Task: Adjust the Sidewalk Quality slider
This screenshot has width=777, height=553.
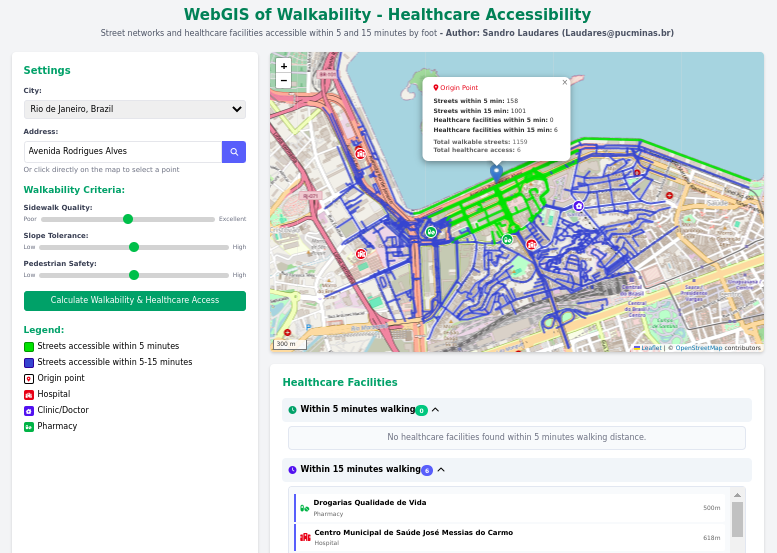Action: click(128, 218)
